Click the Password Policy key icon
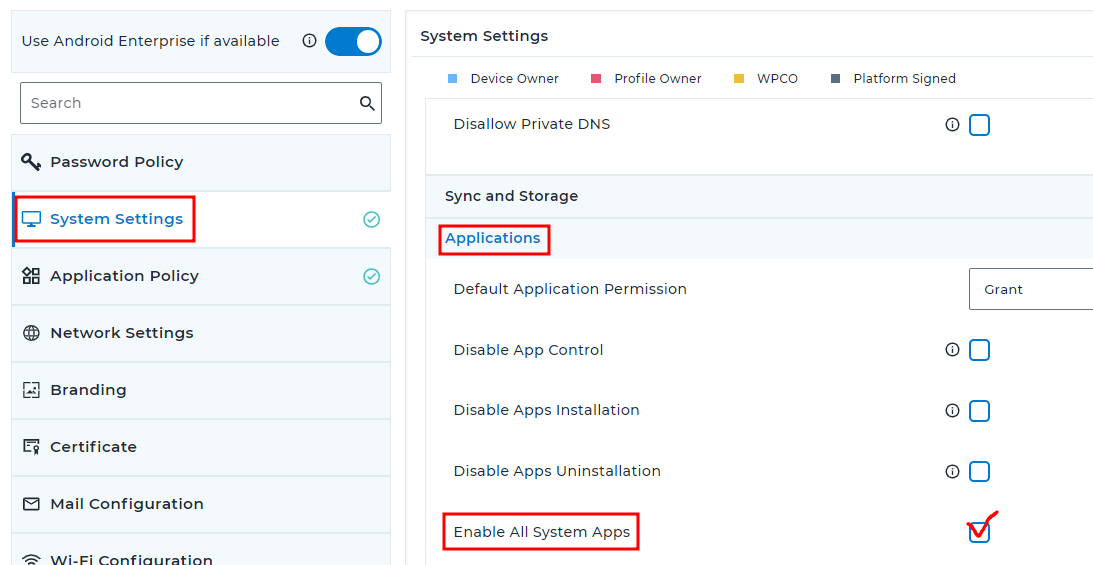 pyautogui.click(x=31, y=162)
